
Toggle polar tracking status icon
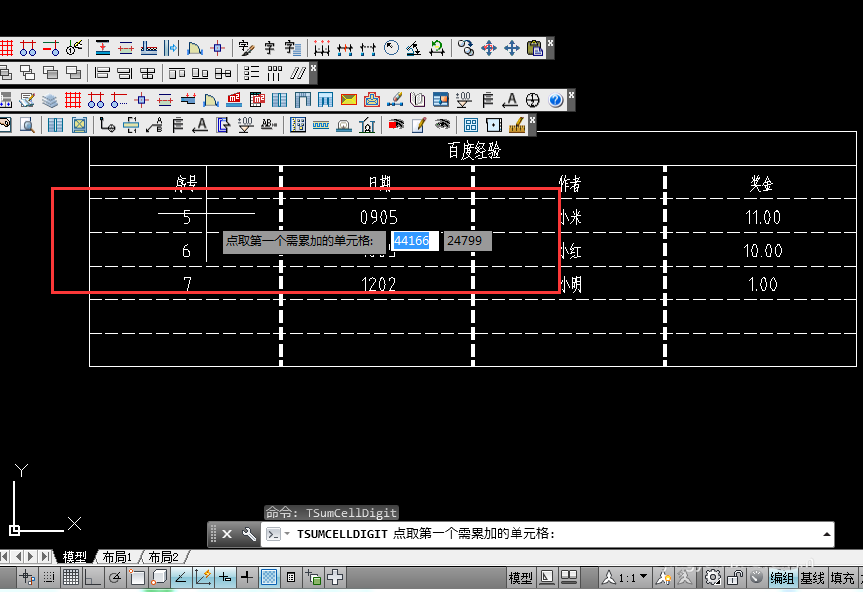click(114, 577)
